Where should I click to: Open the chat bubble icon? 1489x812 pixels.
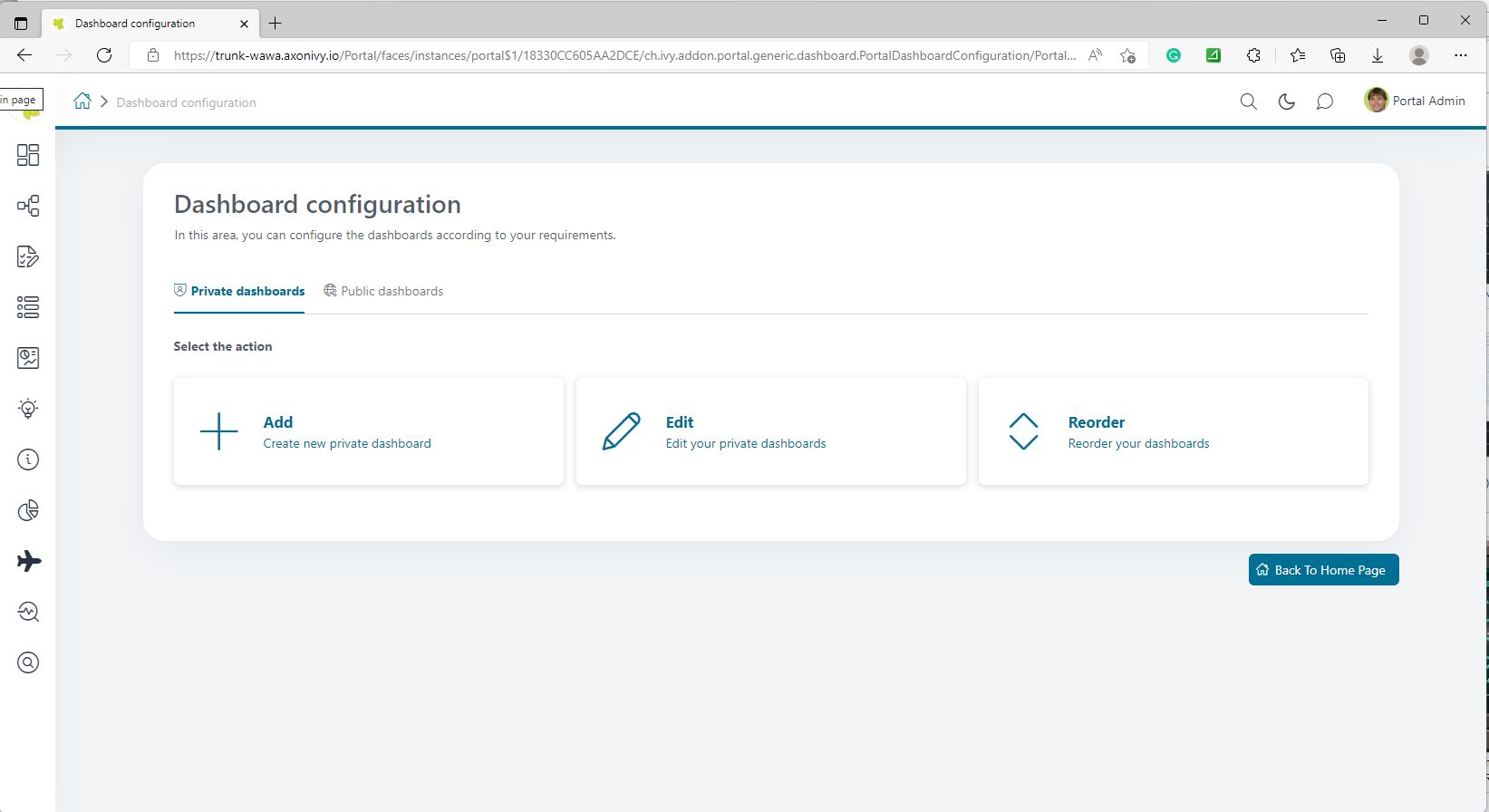coord(1324,101)
